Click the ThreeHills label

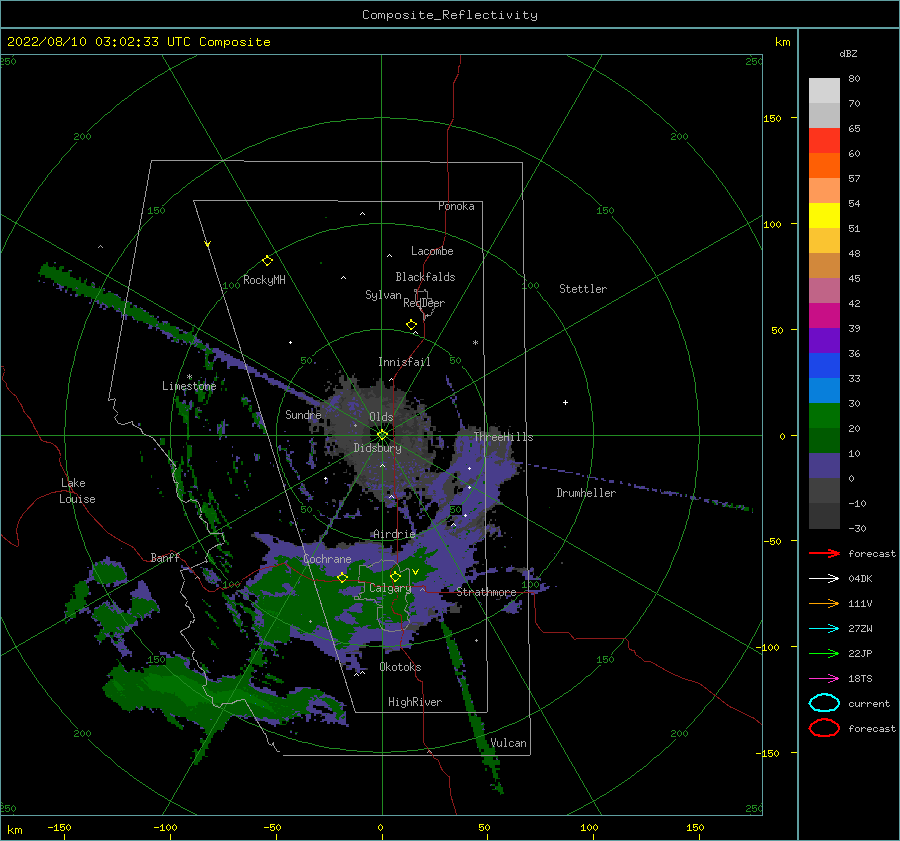point(503,437)
